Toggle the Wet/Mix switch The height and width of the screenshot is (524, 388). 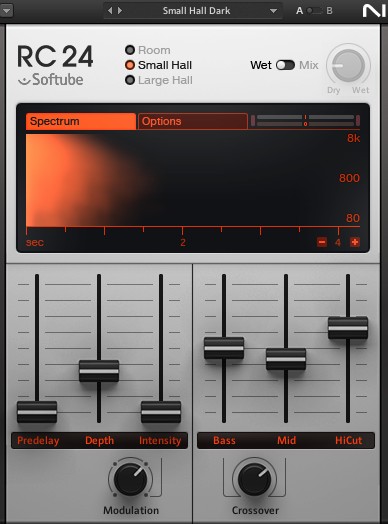click(285, 65)
